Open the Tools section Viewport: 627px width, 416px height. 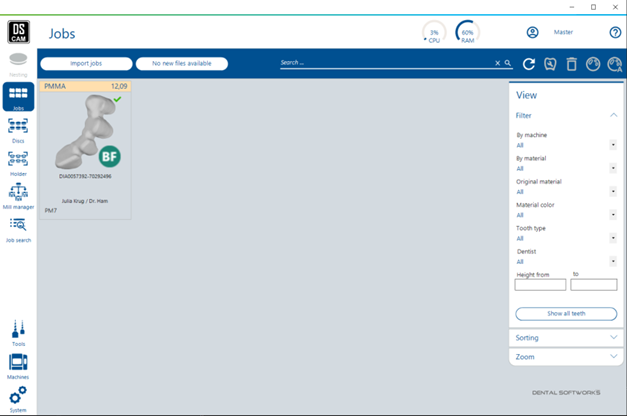(18, 333)
